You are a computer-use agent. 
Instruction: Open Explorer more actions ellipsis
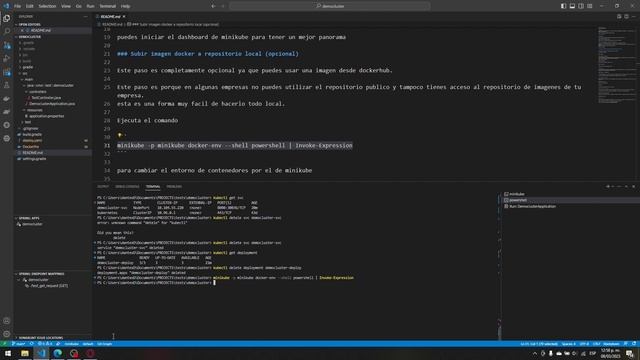pos(85,17)
